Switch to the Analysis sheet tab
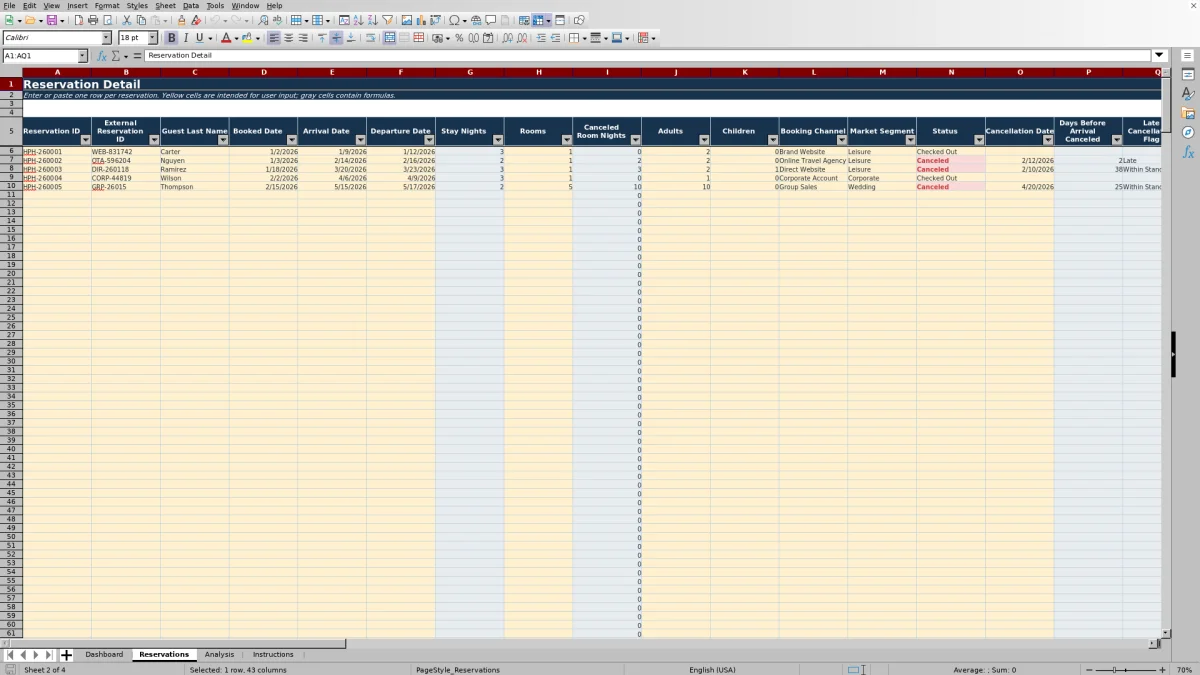Screen dimensions: 1200x675 (x=219, y=654)
